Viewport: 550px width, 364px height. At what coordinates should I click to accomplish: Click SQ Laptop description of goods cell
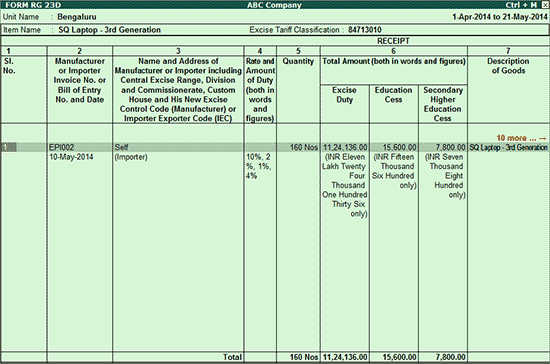point(508,147)
